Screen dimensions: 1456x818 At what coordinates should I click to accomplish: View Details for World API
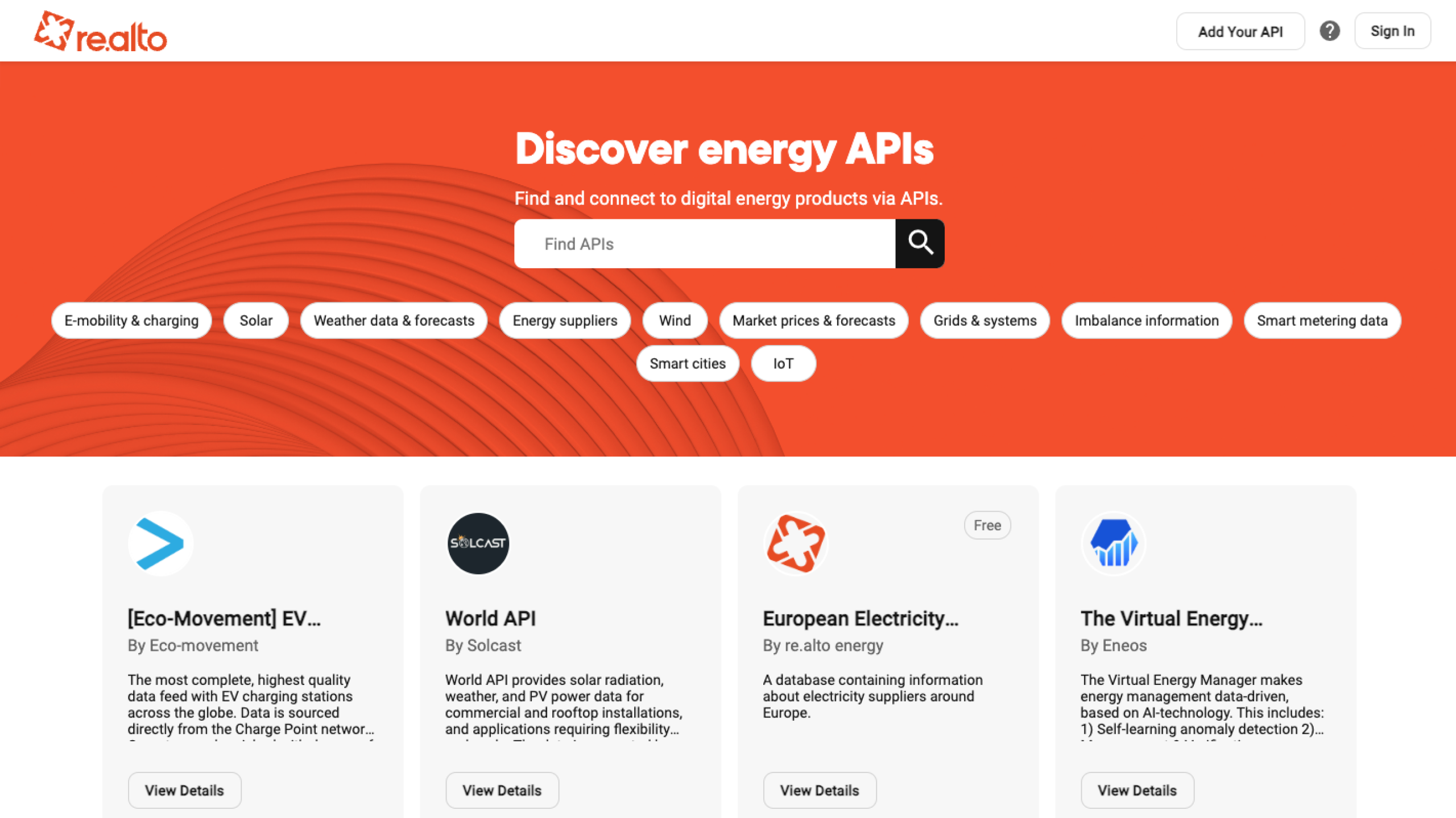[x=501, y=790]
